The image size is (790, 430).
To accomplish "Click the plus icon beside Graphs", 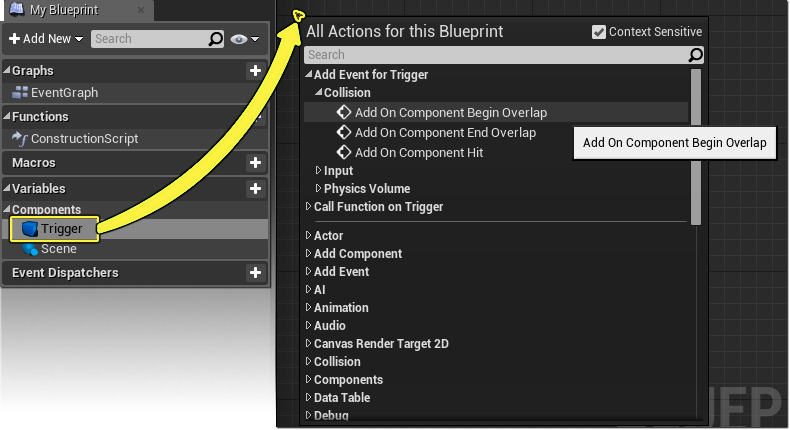I will [x=256, y=71].
